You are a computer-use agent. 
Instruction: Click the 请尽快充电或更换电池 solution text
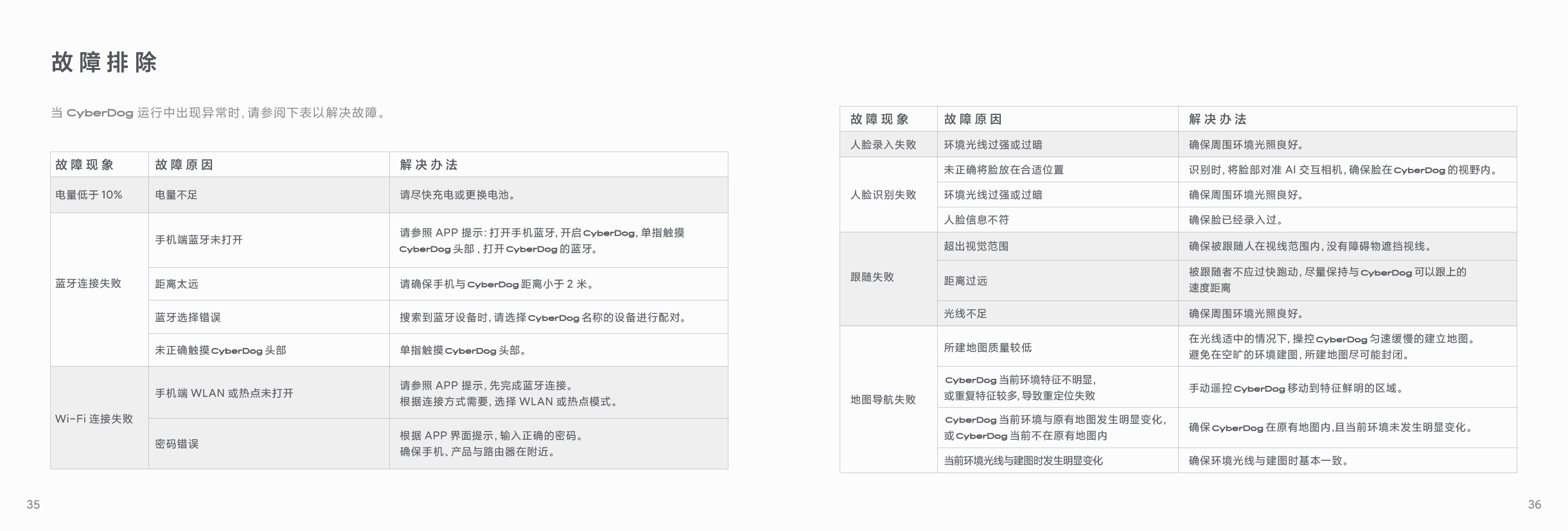(x=458, y=195)
